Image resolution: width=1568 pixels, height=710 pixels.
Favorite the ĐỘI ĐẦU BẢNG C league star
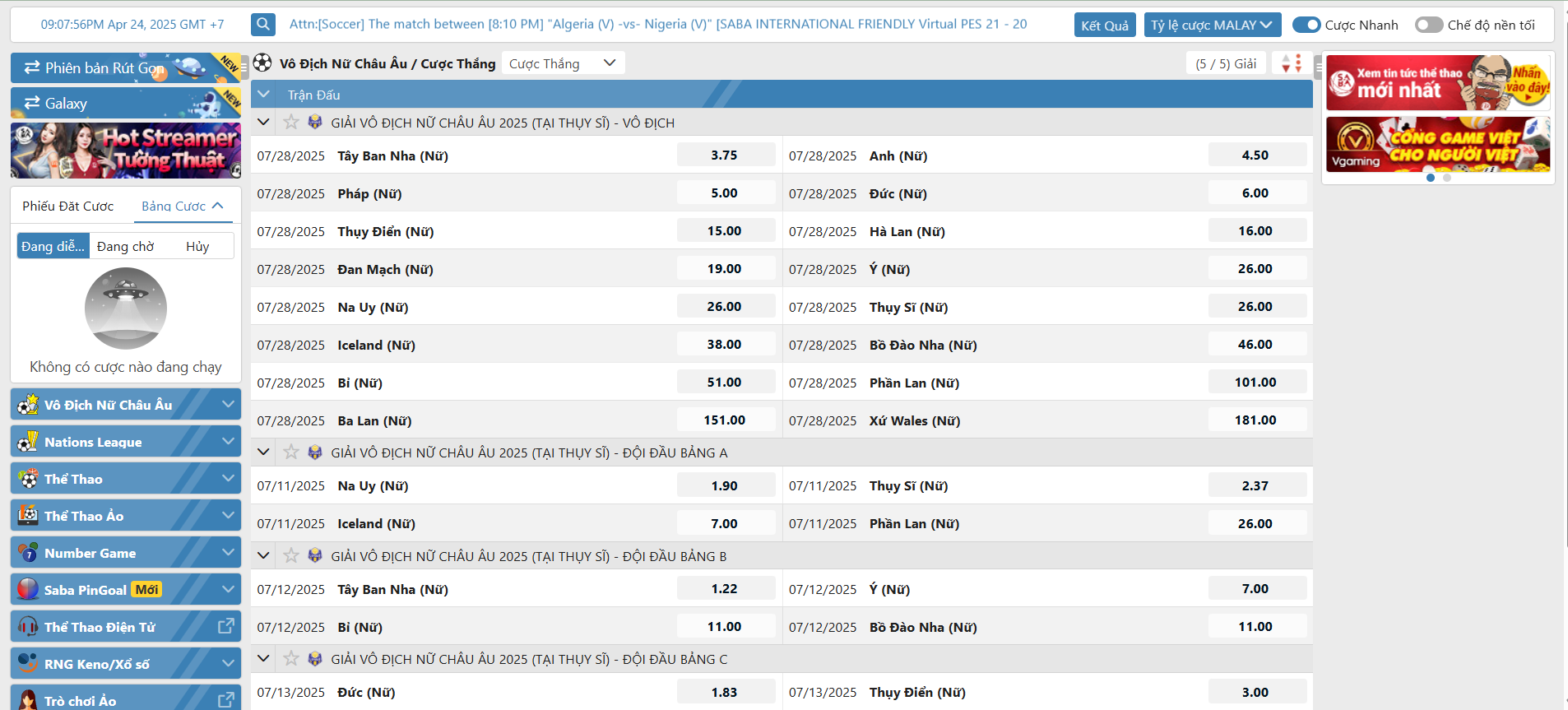291,659
